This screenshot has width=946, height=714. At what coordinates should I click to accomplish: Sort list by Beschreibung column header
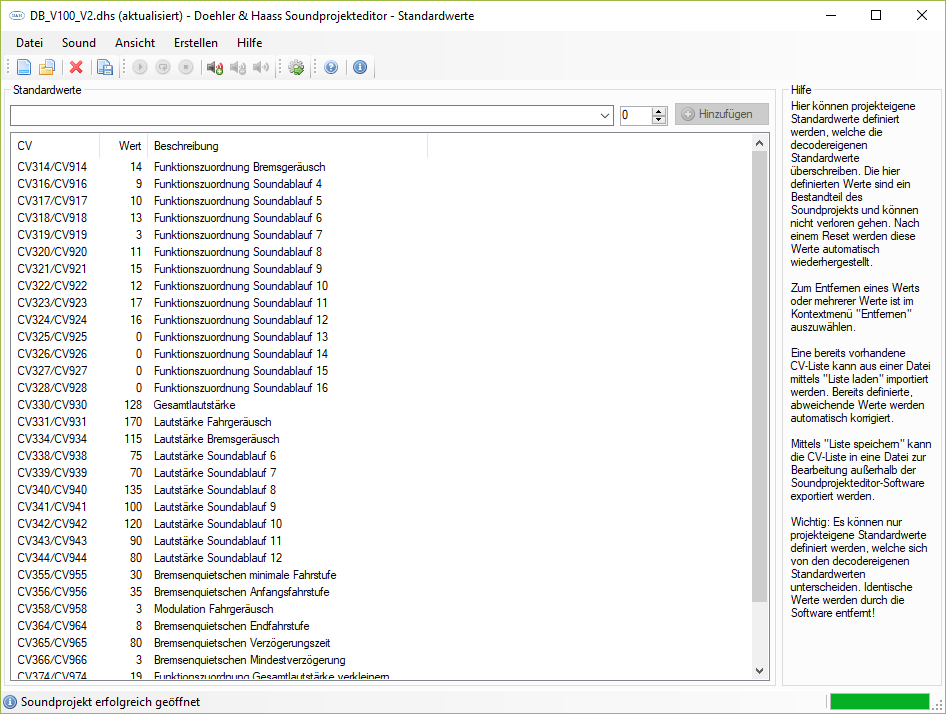coord(288,146)
